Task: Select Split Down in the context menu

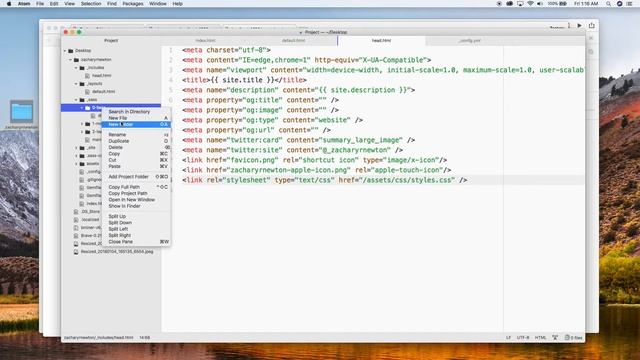Action: click(x=136, y=223)
